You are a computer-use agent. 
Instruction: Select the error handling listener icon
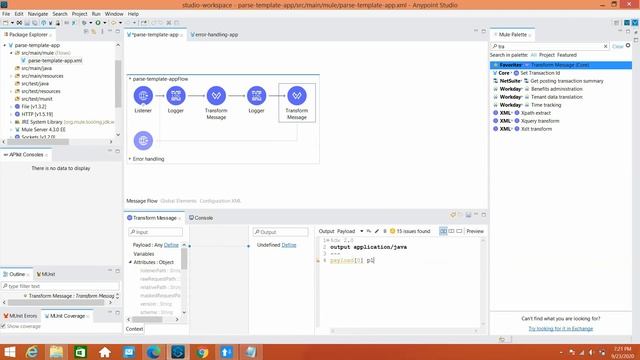tap(143, 140)
